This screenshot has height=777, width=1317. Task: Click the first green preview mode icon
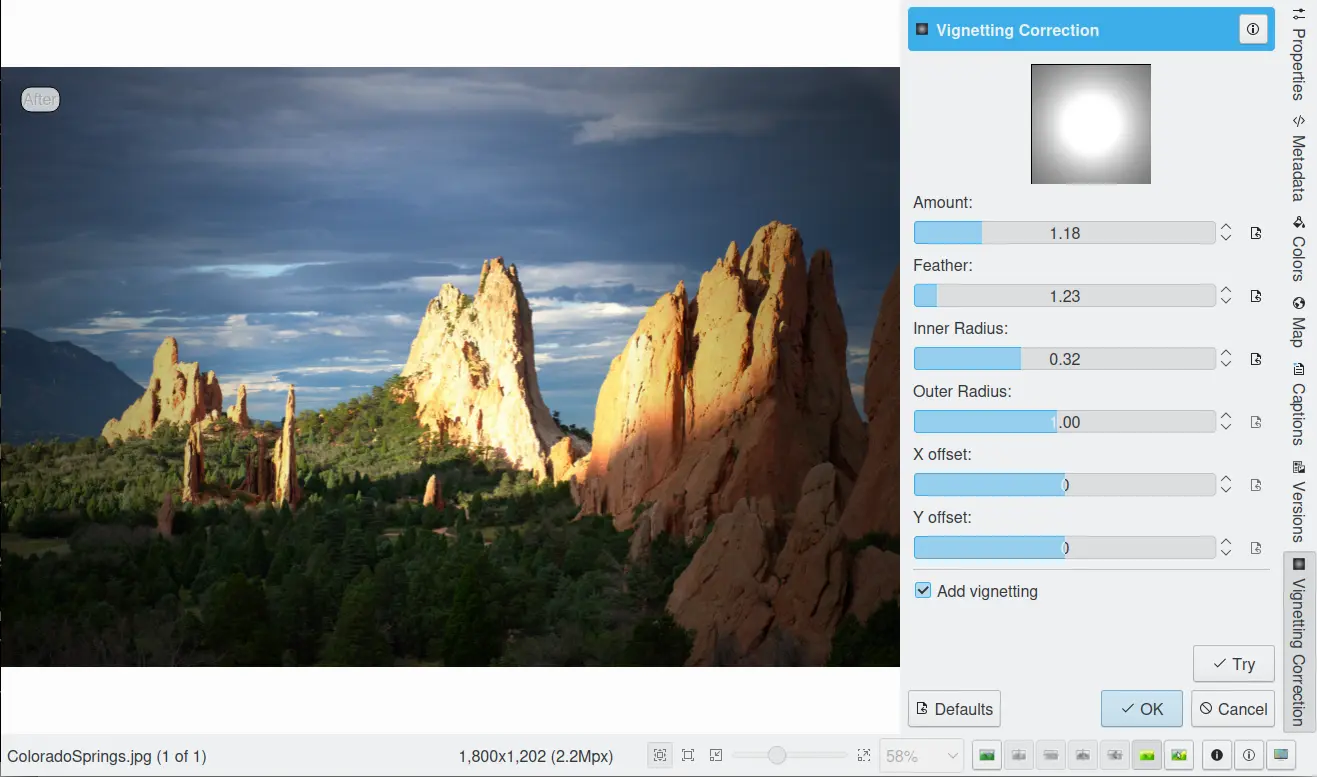(987, 756)
